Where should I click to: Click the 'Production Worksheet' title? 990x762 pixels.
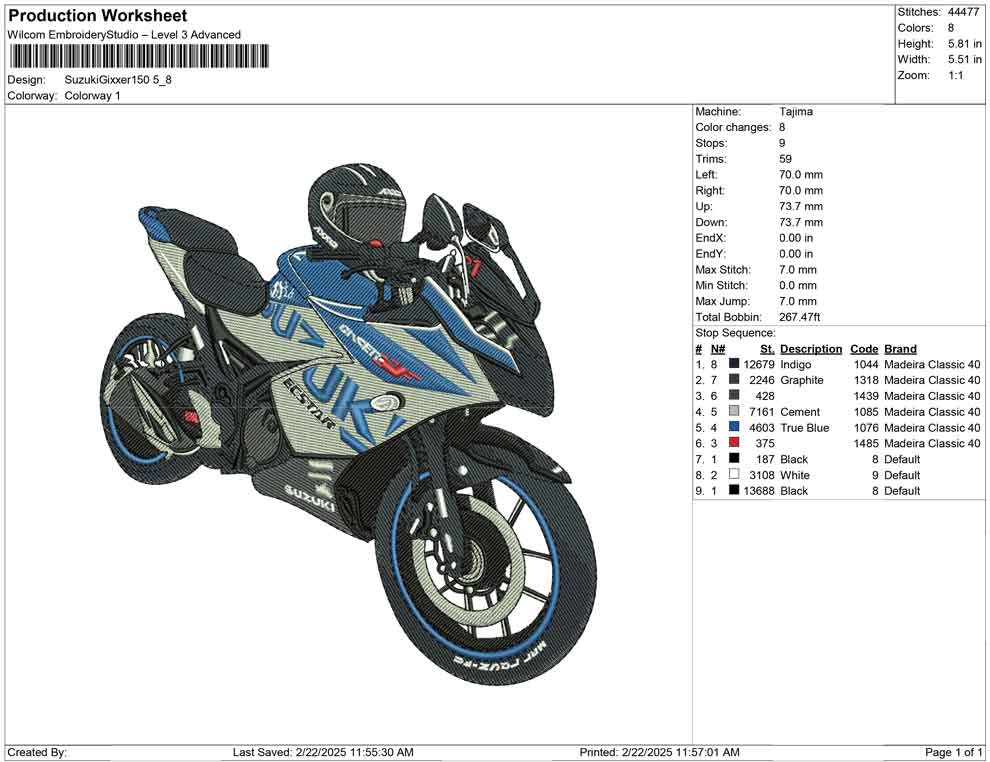pos(98,16)
